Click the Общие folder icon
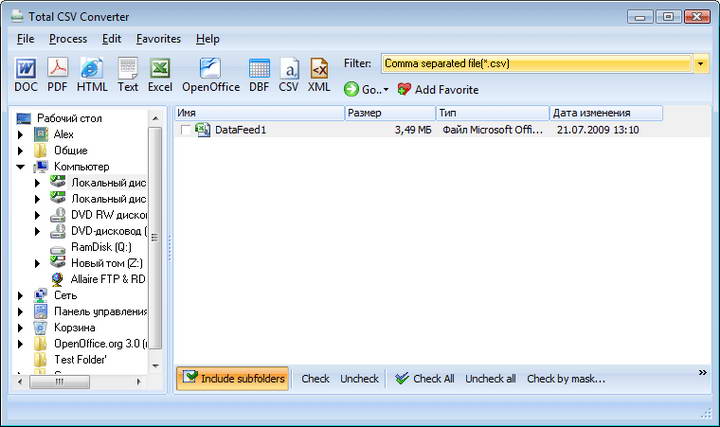Screen dimensions: 720x427 click(x=40, y=151)
